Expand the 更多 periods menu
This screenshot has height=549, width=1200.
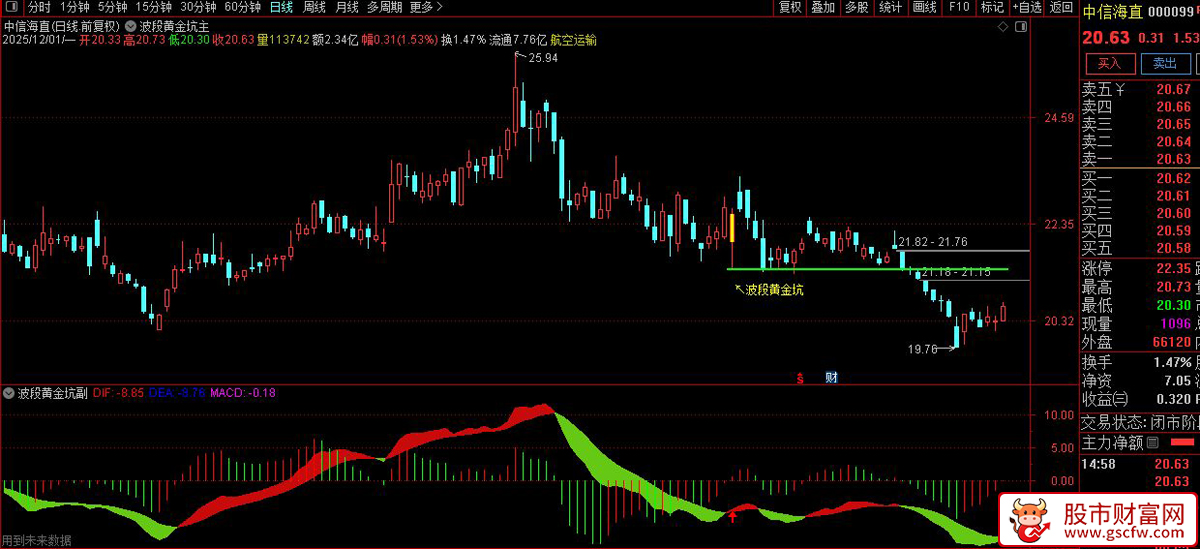(426, 7)
